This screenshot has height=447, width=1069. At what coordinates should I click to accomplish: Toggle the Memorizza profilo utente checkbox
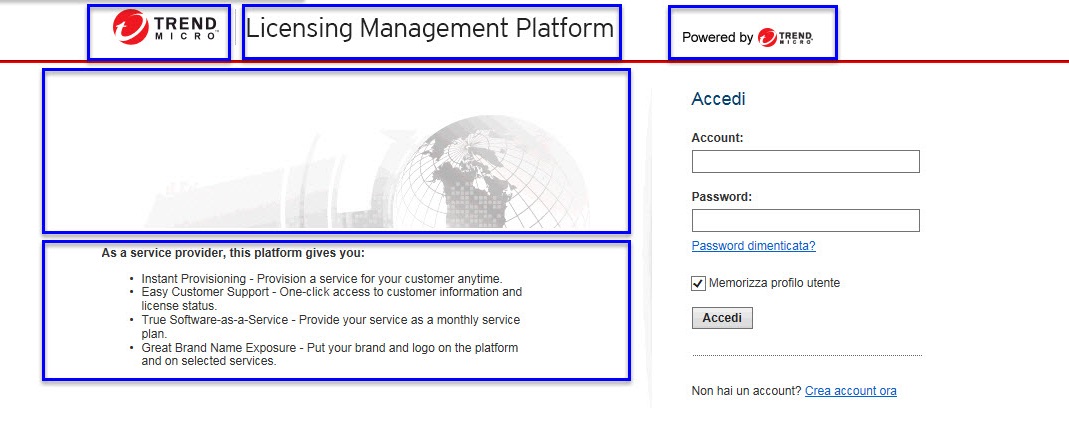tap(698, 283)
